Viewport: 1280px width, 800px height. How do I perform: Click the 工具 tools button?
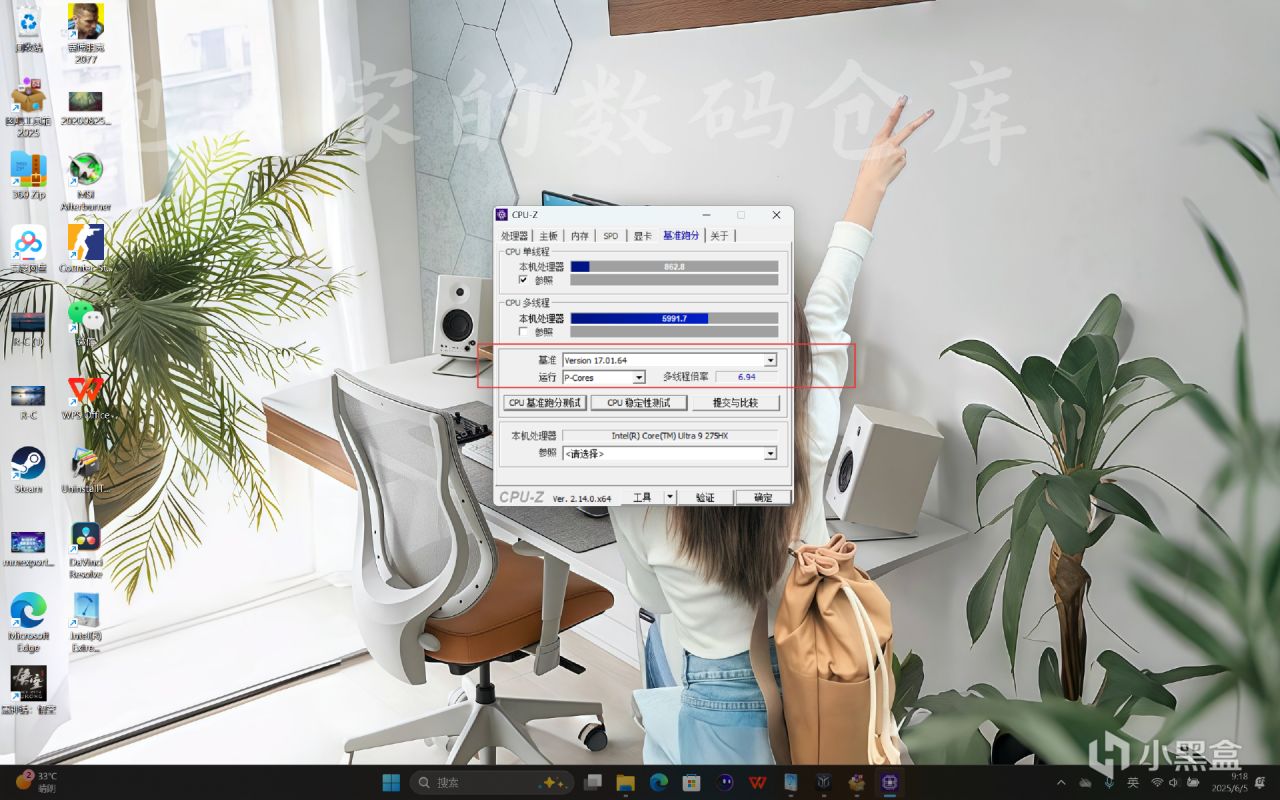click(642, 497)
